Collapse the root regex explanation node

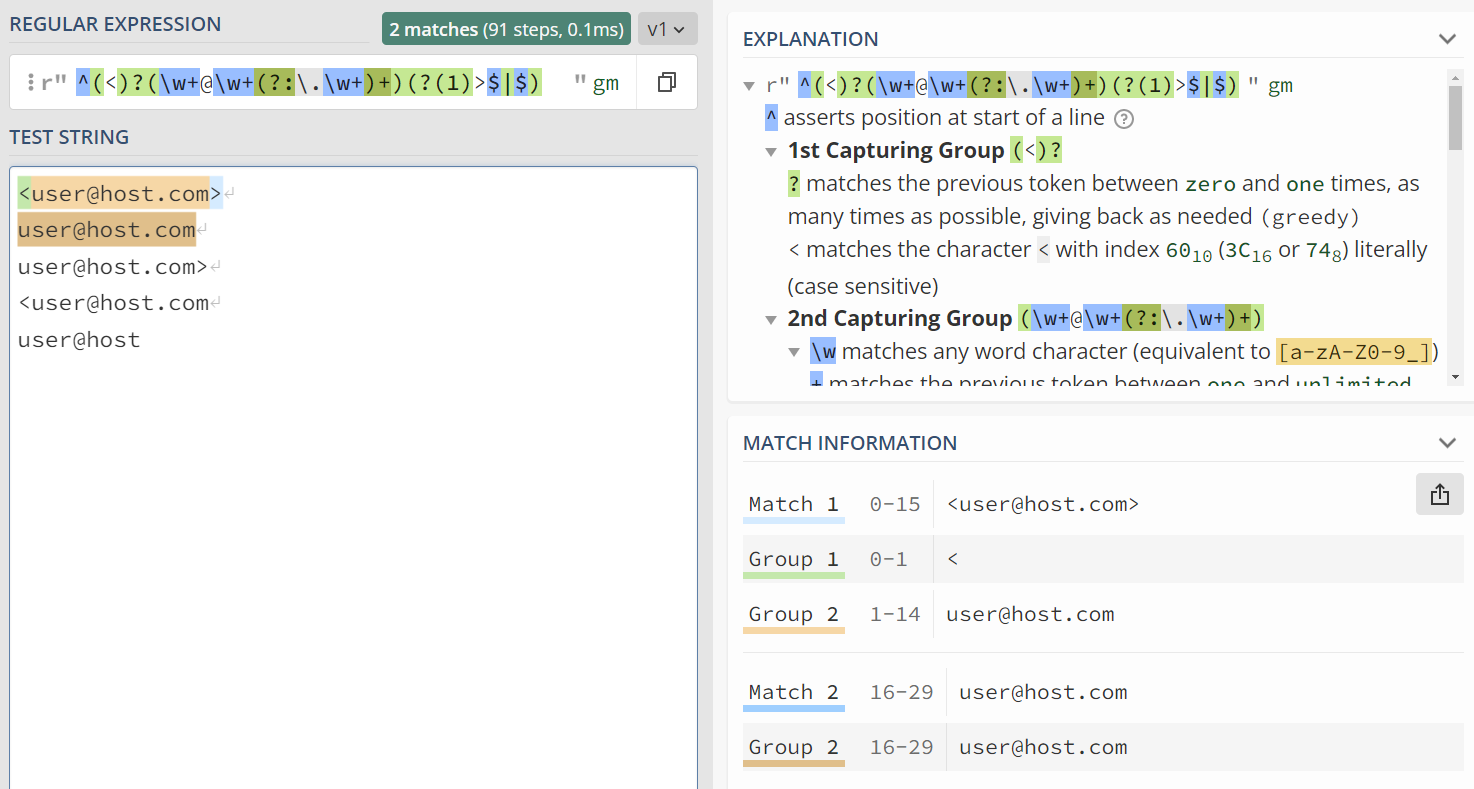749,86
